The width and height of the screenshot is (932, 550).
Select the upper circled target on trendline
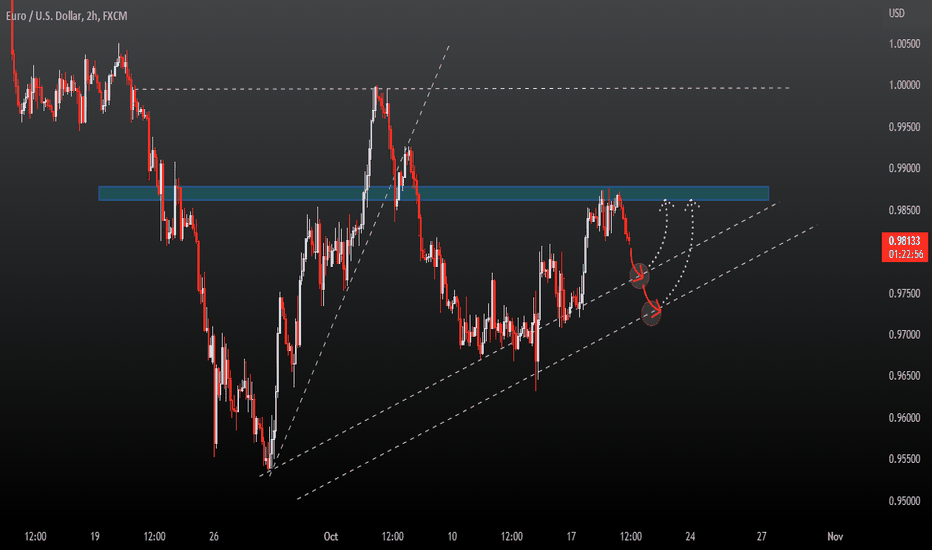pyautogui.click(x=639, y=276)
